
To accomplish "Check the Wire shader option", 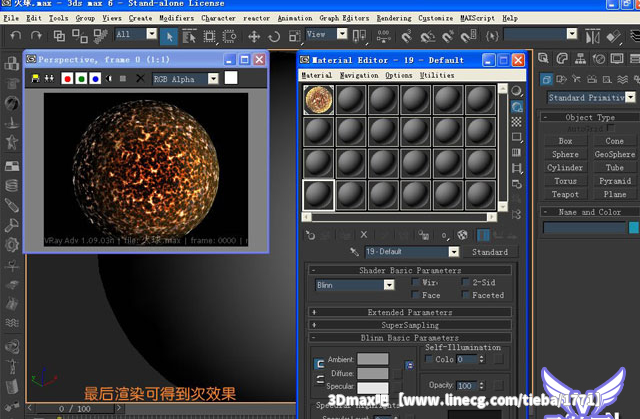I will pos(416,282).
